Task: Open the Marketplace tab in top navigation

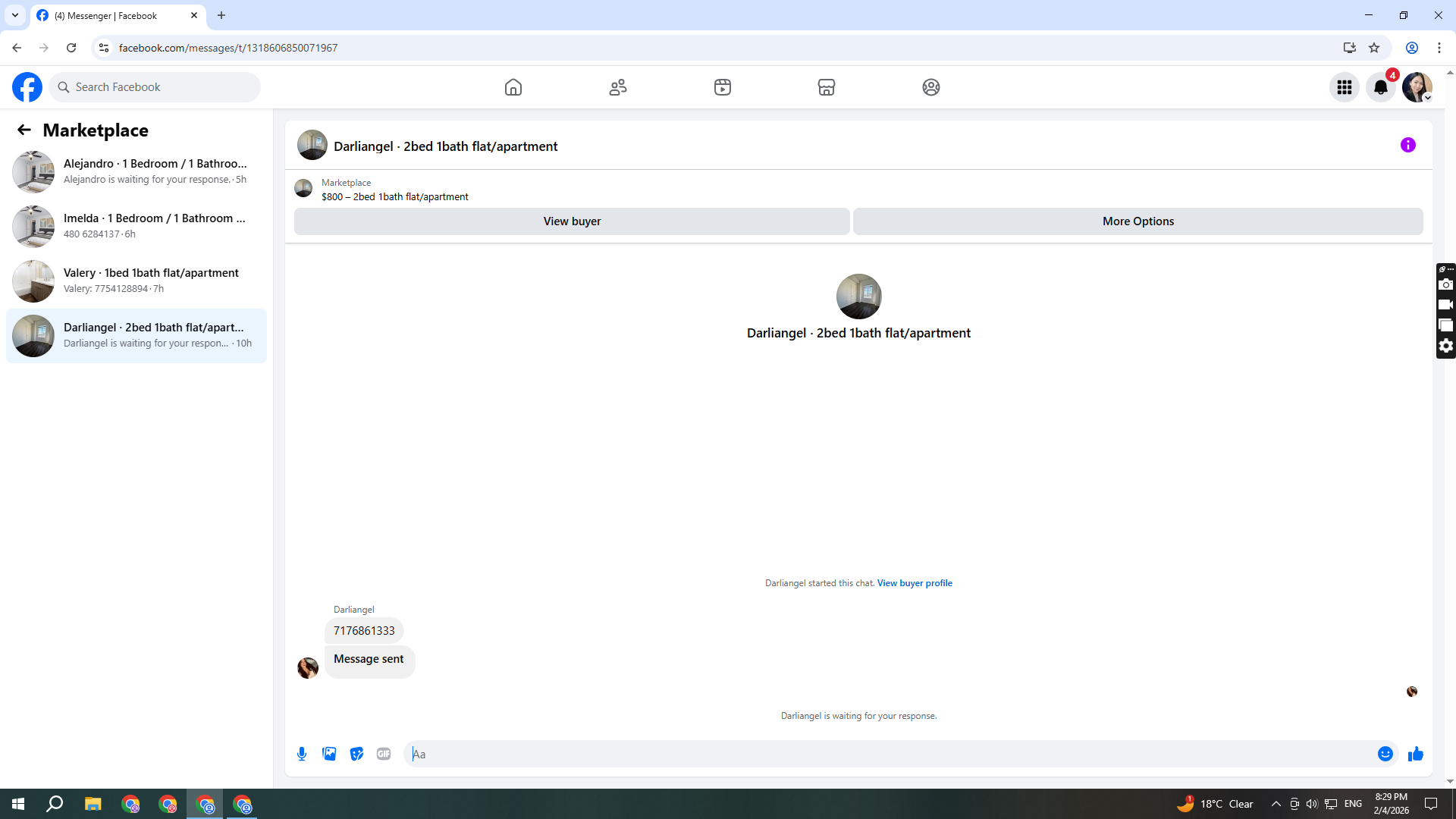Action: coord(827,87)
